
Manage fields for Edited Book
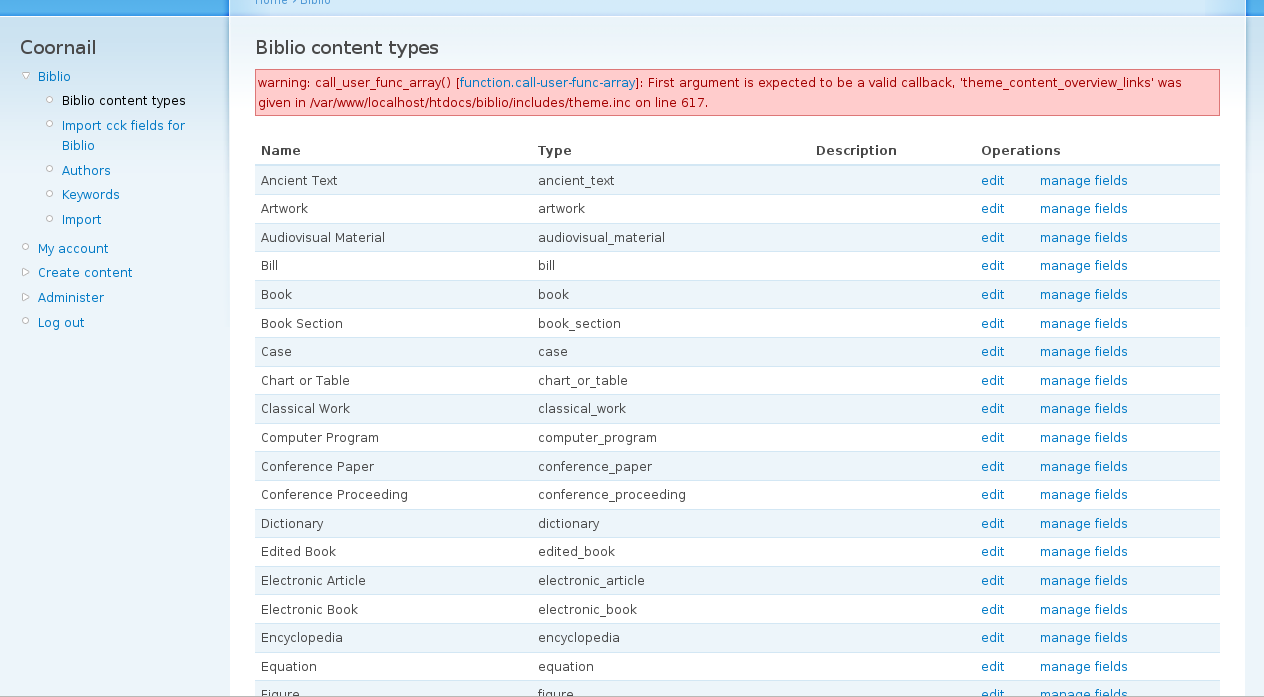click(x=1083, y=552)
